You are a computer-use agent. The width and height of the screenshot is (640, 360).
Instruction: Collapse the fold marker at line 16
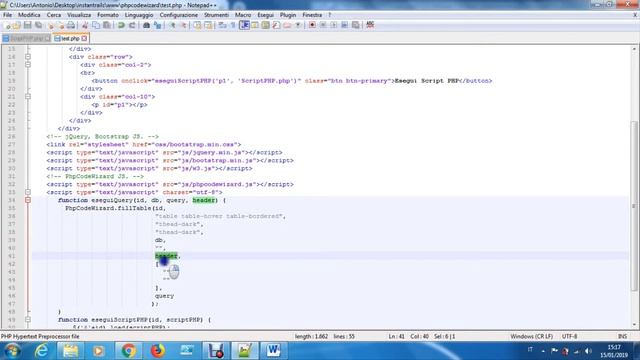coord(28,57)
